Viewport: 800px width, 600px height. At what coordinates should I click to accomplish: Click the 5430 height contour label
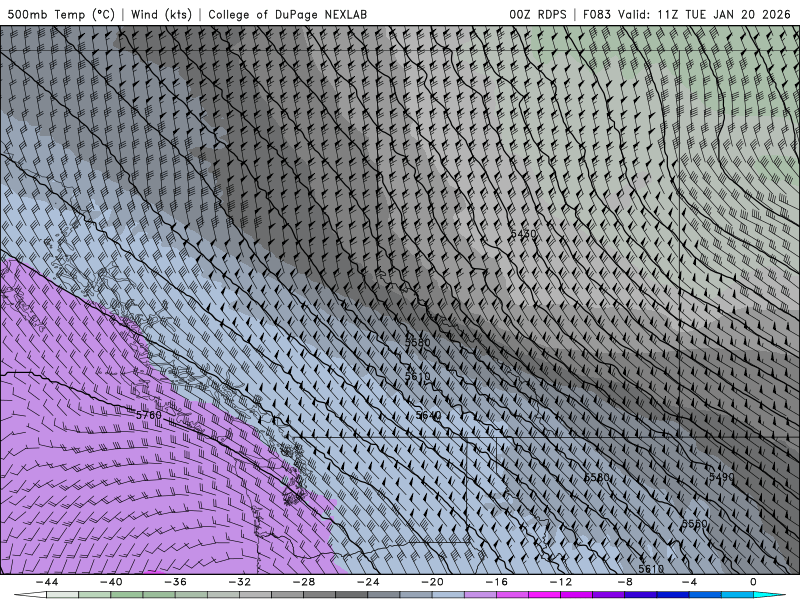click(523, 234)
